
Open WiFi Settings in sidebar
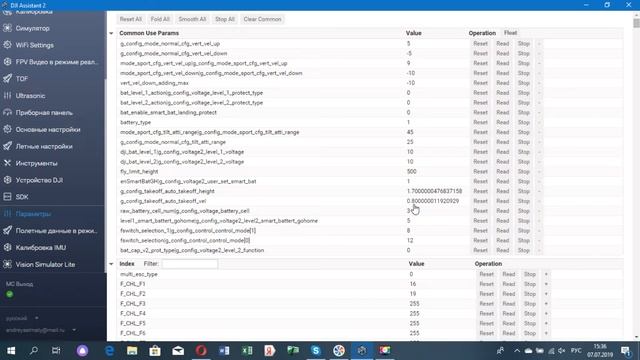click(35, 45)
